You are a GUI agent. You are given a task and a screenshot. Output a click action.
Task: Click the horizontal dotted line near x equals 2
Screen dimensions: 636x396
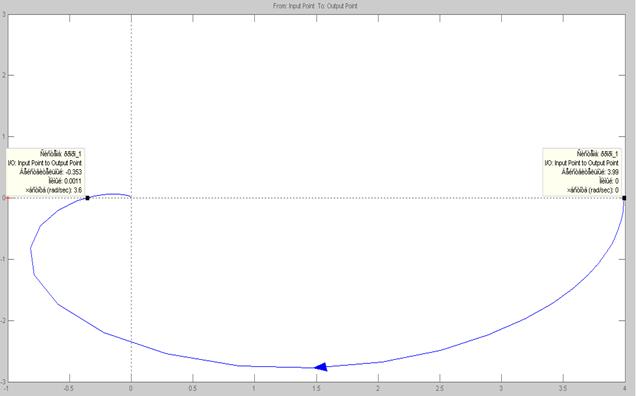(x=378, y=198)
